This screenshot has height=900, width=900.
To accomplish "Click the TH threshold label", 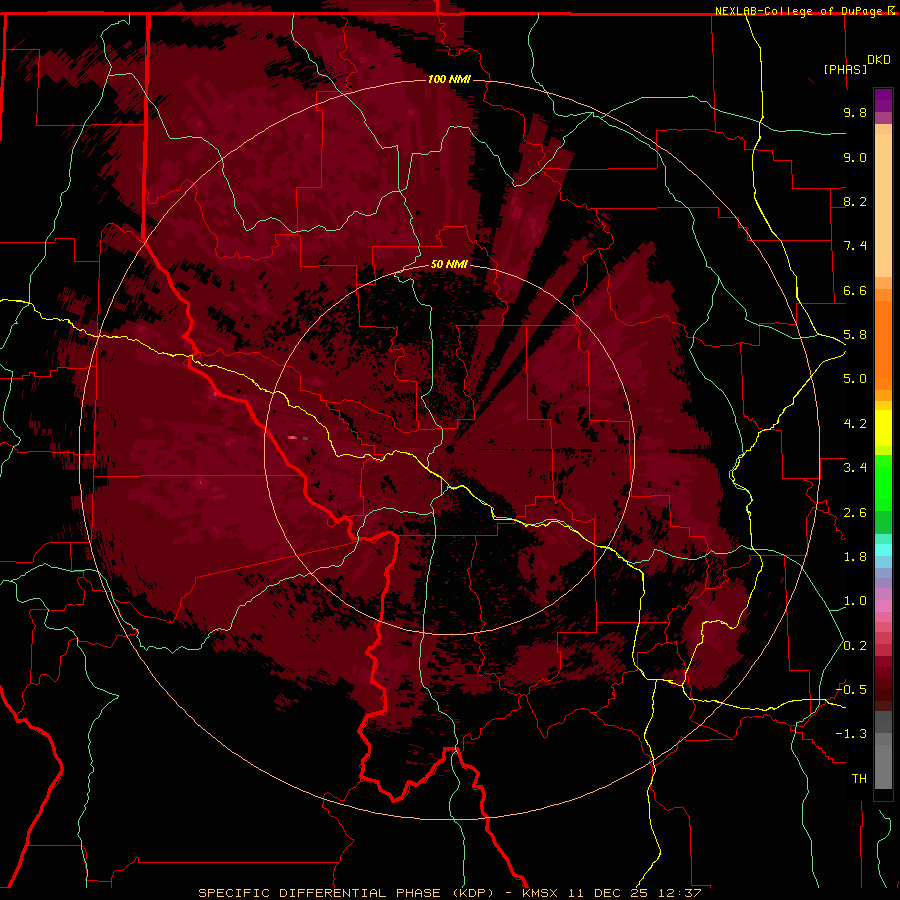I will [859, 779].
